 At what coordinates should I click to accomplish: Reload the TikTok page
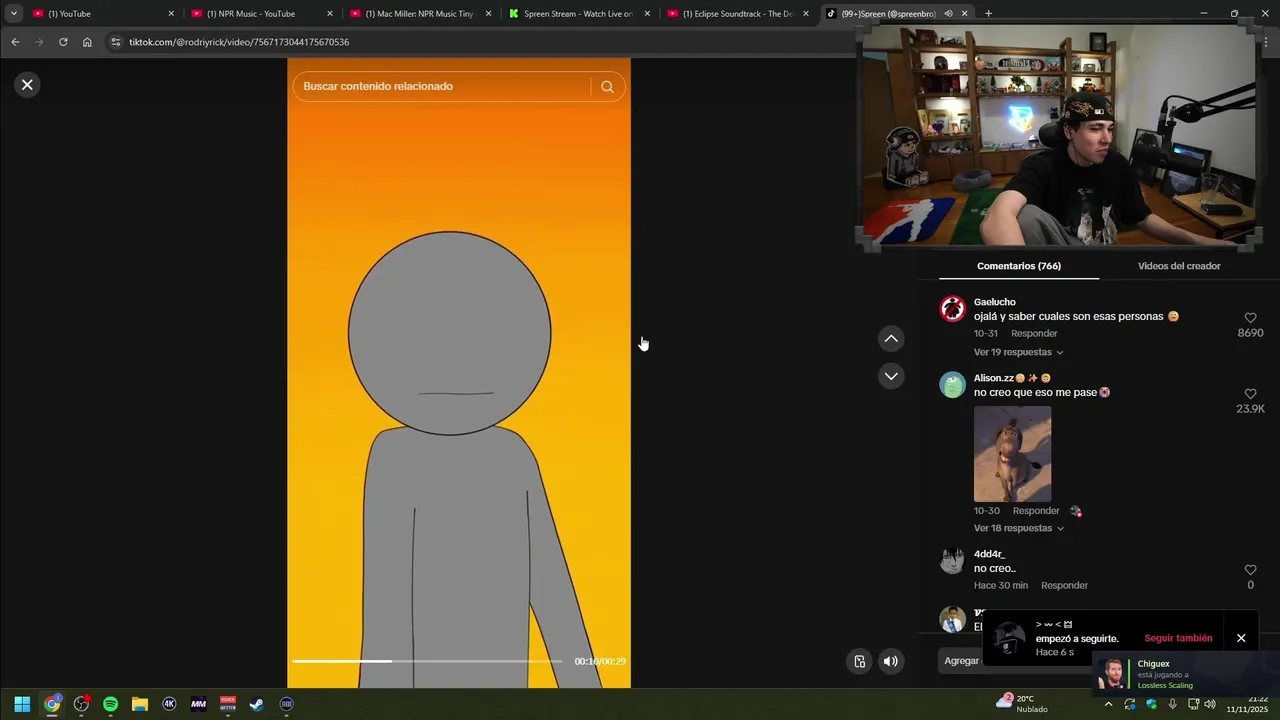63,42
